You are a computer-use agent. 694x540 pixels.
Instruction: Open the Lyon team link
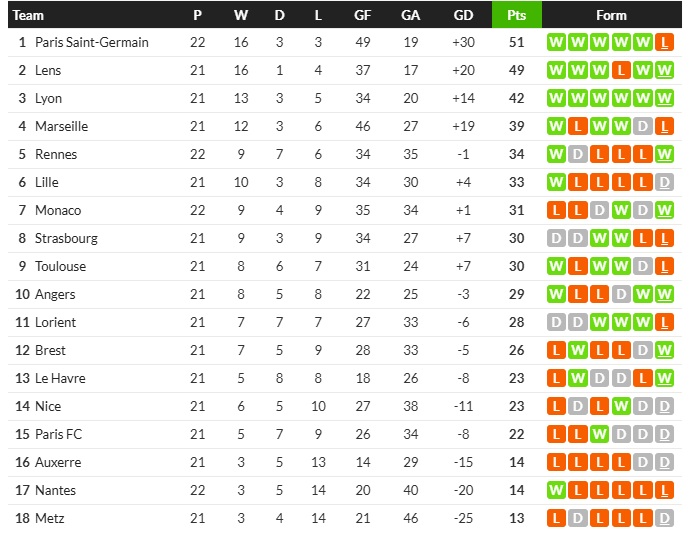(48, 98)
